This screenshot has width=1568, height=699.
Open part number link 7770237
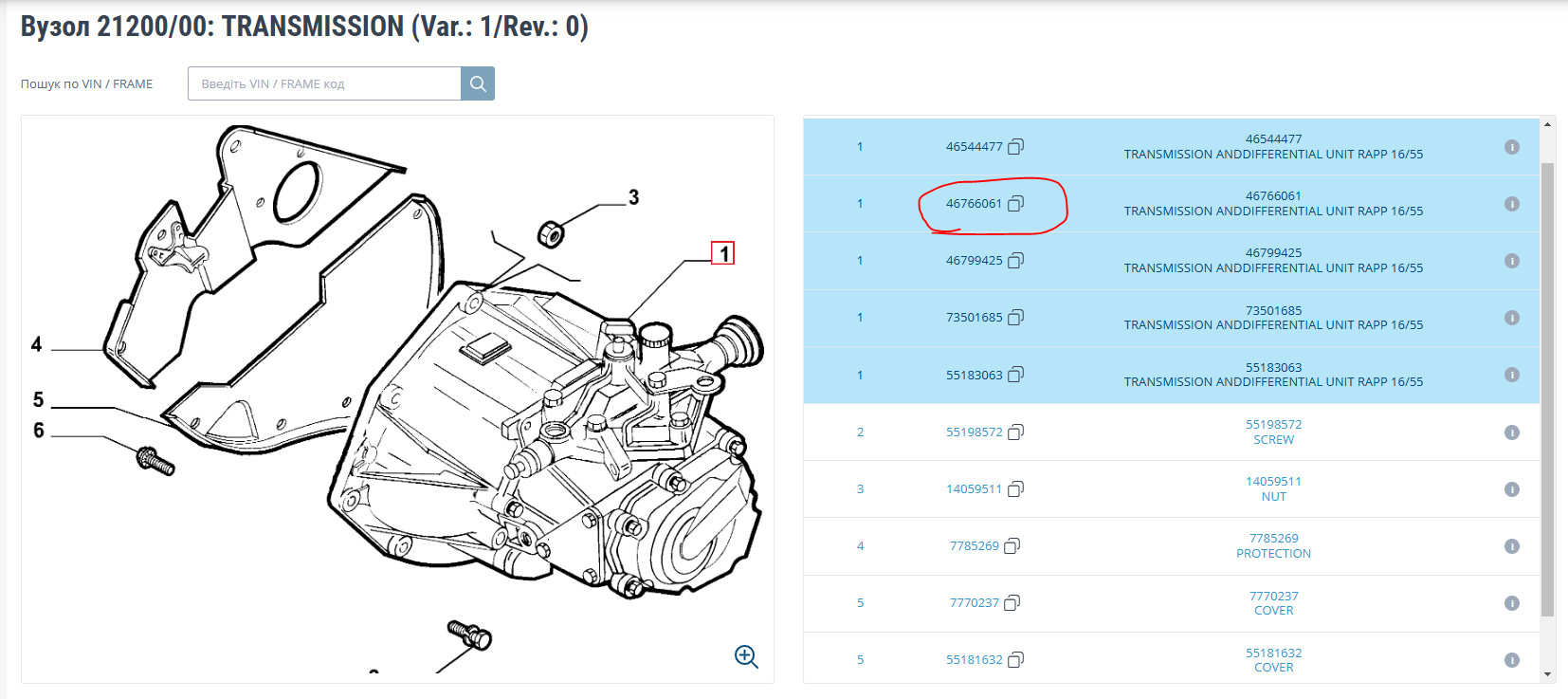974,602
